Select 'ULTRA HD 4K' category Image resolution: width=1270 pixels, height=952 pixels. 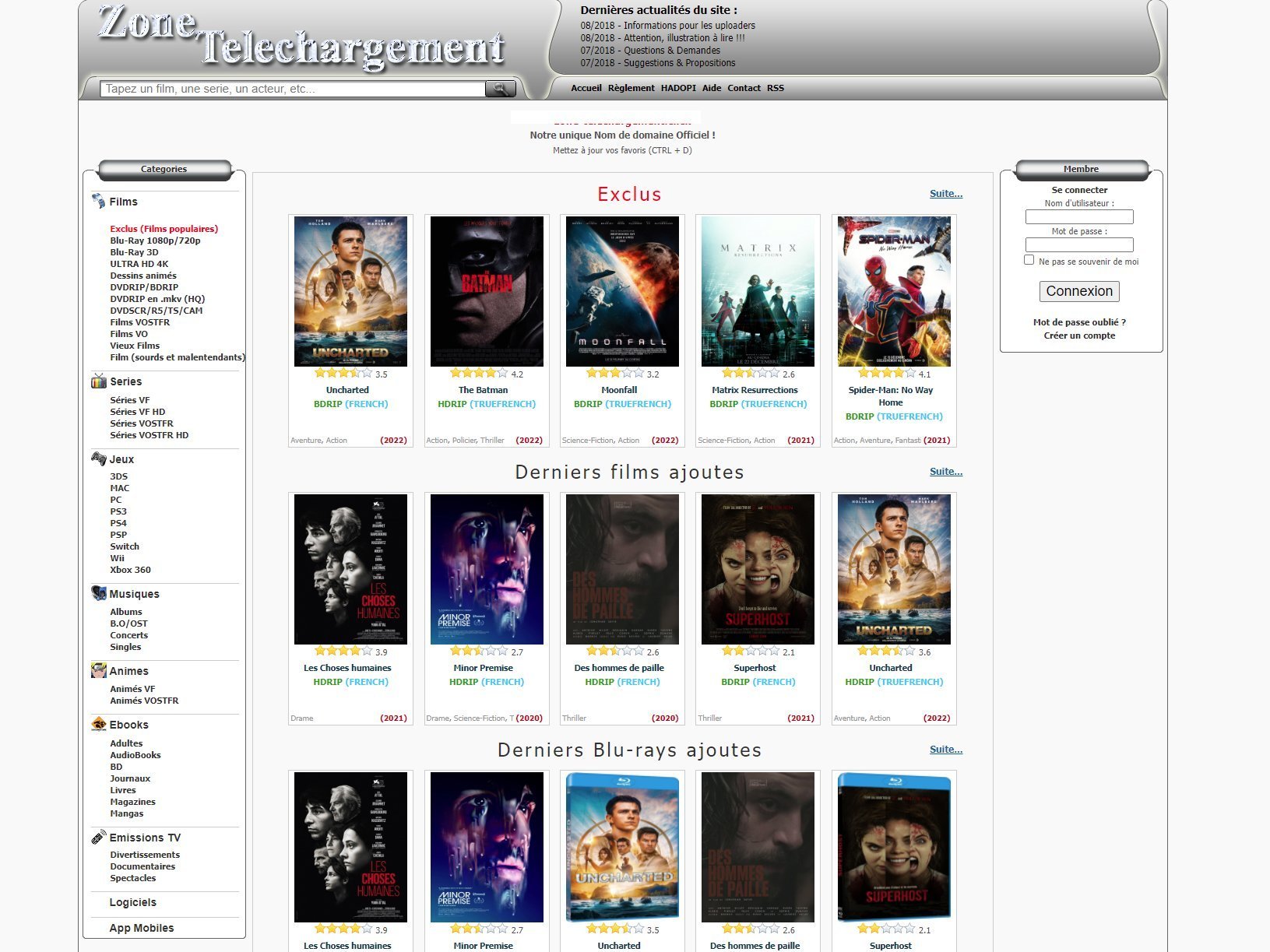139,264
